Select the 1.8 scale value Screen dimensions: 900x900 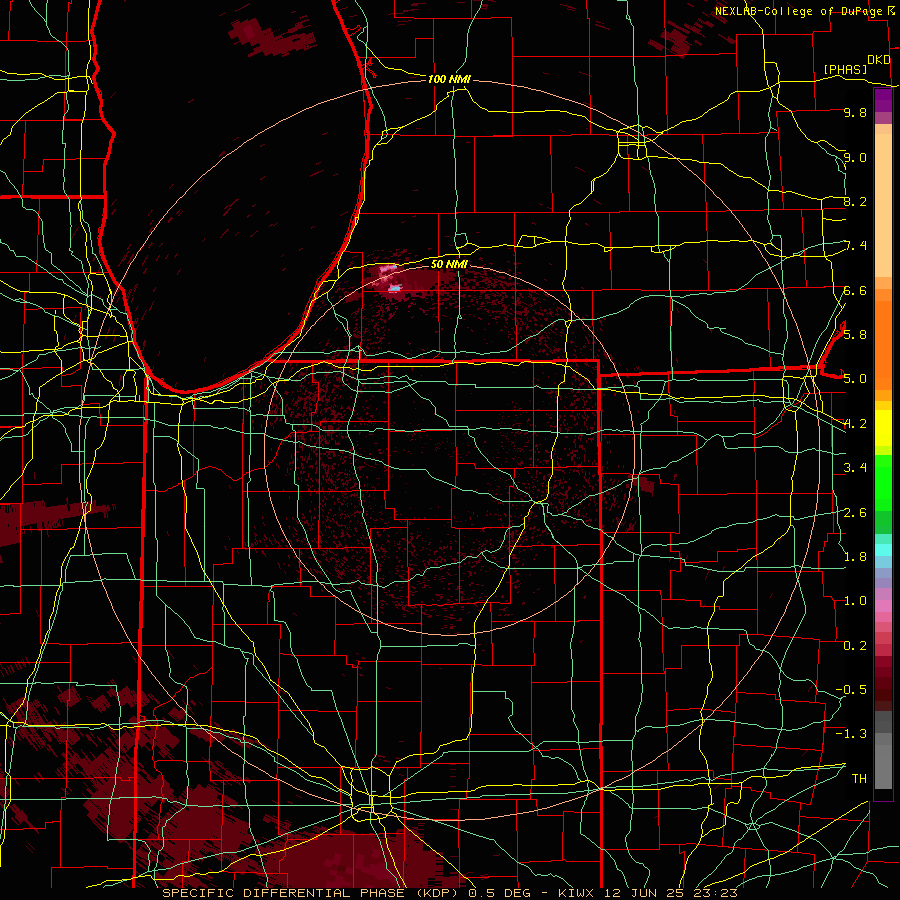[855, 556]
